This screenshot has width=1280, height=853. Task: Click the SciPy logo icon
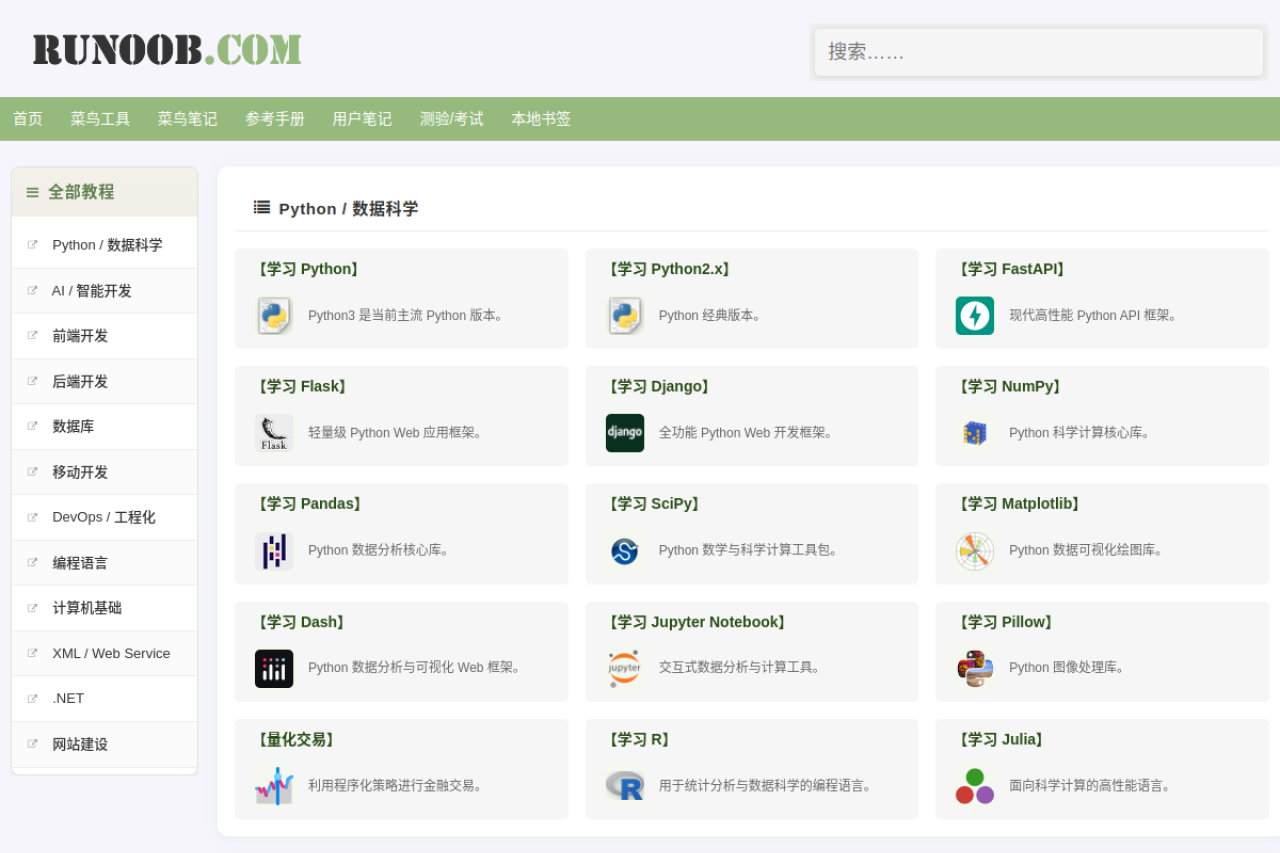pos(625,551)
